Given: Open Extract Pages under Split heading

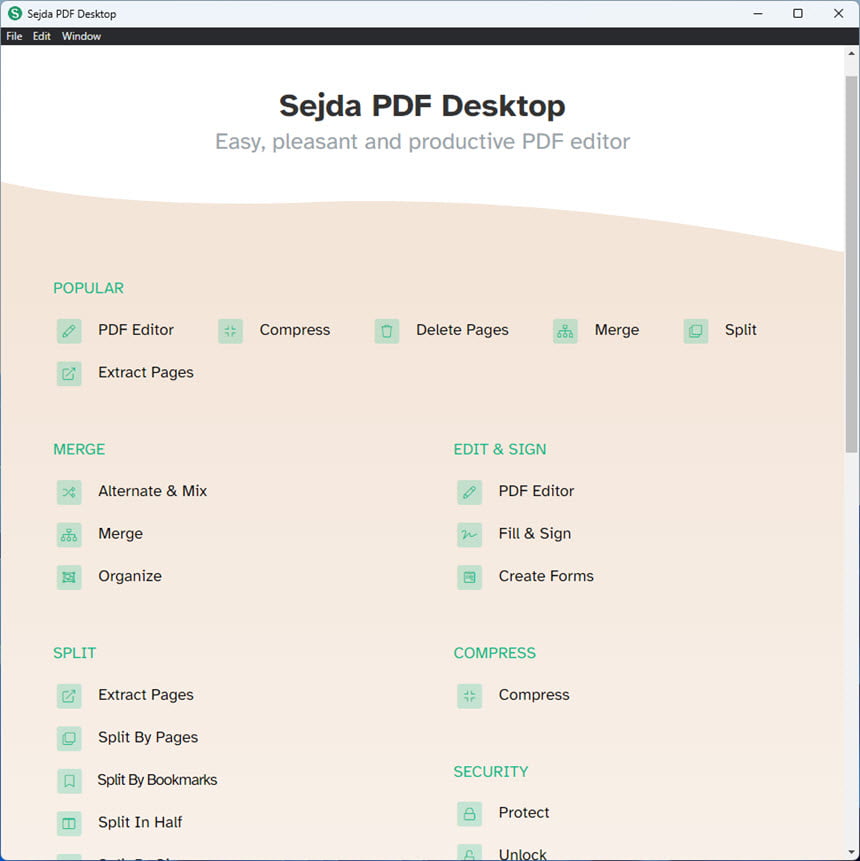Looking at the screenshot, I should point(146,695).
